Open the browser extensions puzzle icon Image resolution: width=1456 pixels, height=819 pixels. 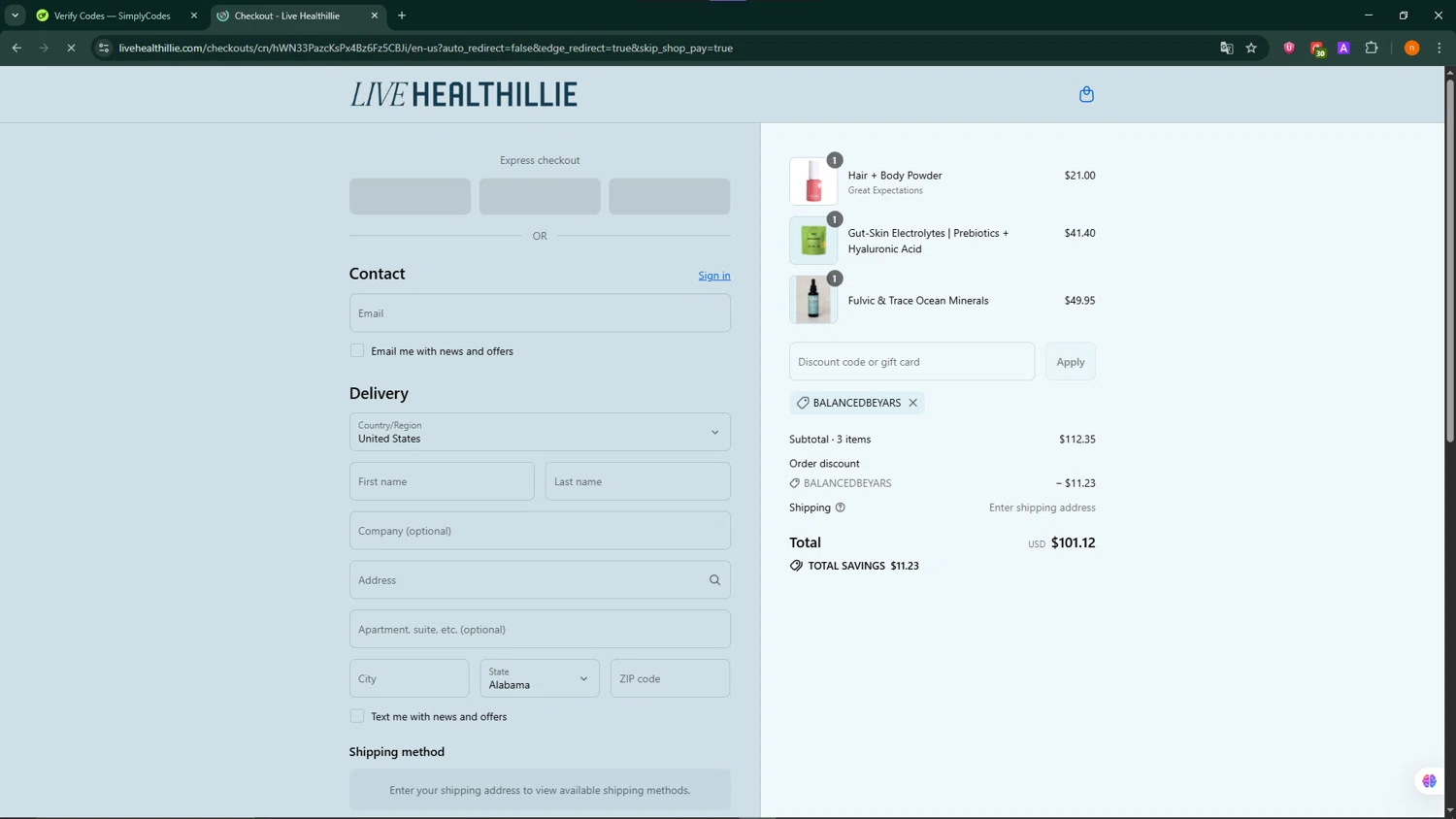point(1372,48)
